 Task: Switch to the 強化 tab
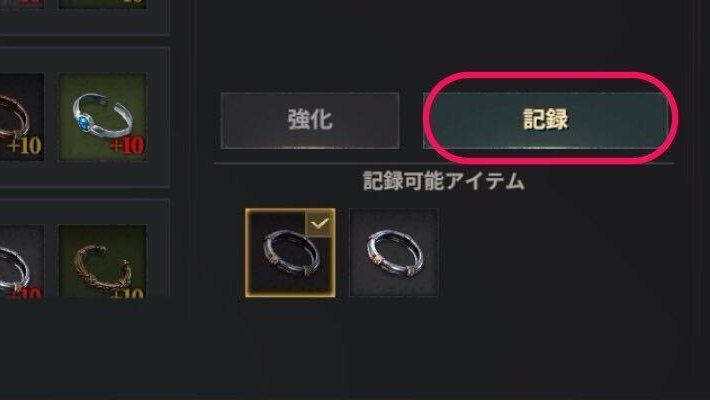coord(310,120)
